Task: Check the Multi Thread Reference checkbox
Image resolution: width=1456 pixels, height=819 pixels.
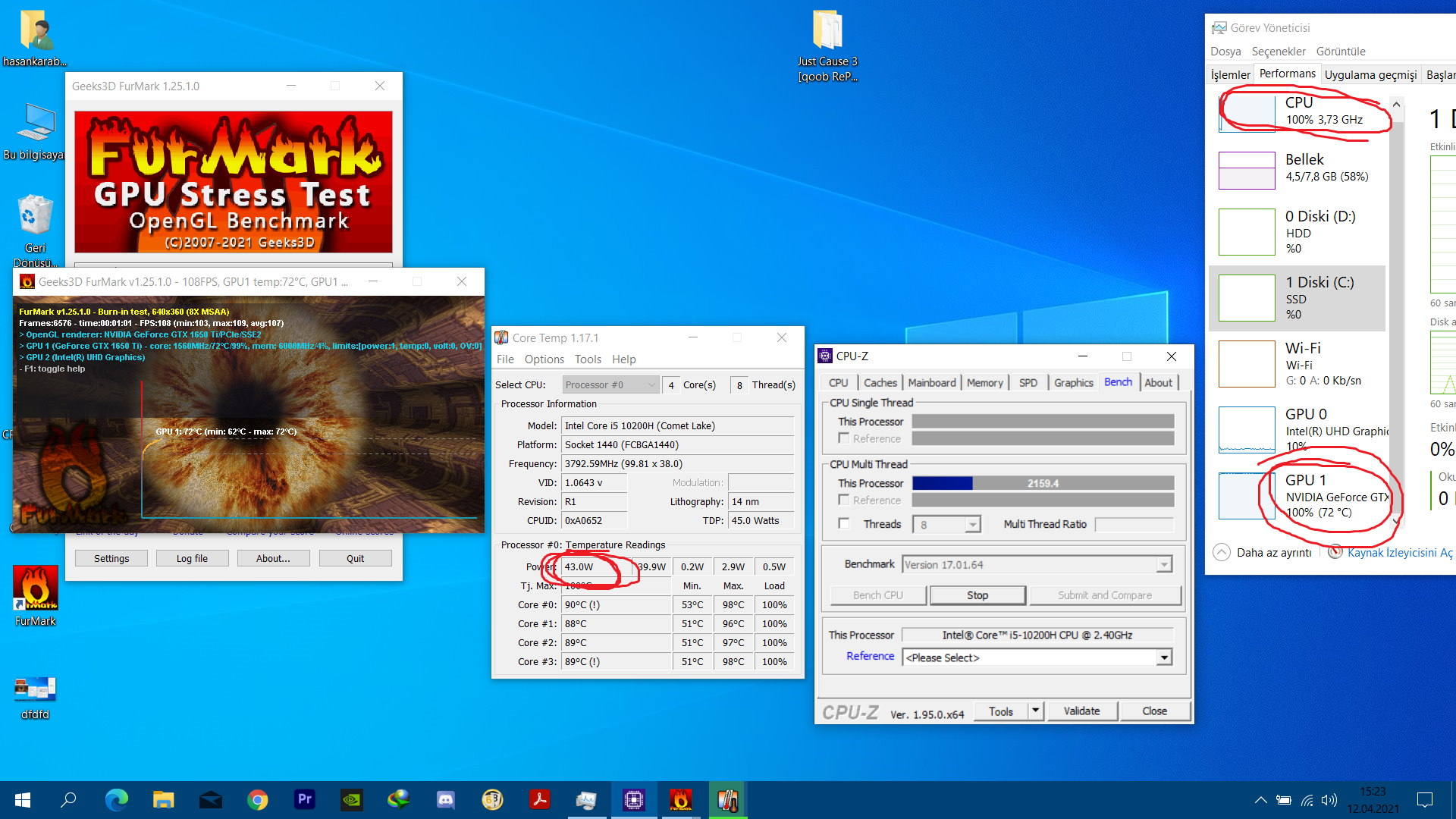Action: pos(843,500)
